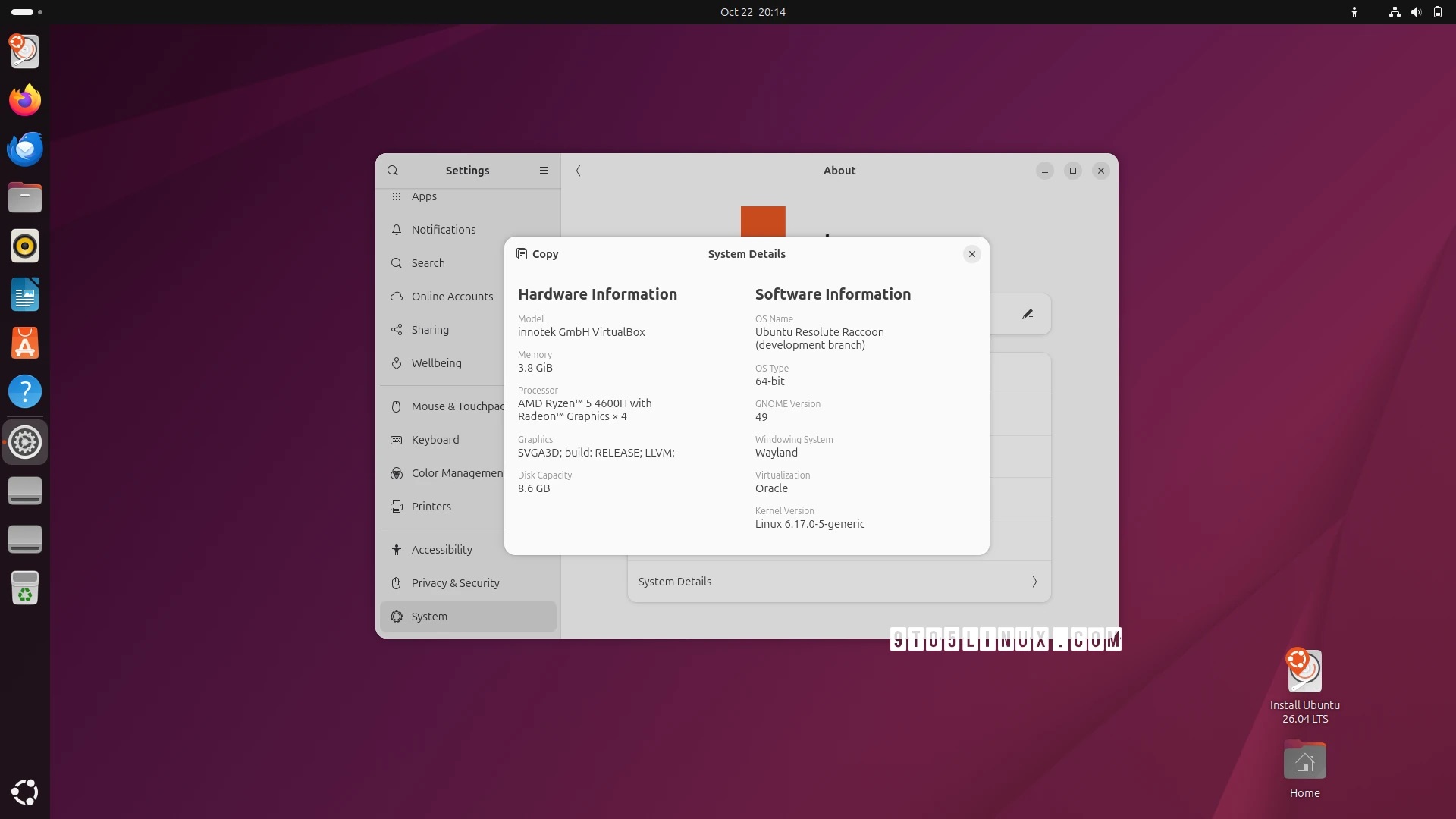The image size is (1456, 819).
Task: Edit the device name using the pencil icon
Action: click(1028, 313)
